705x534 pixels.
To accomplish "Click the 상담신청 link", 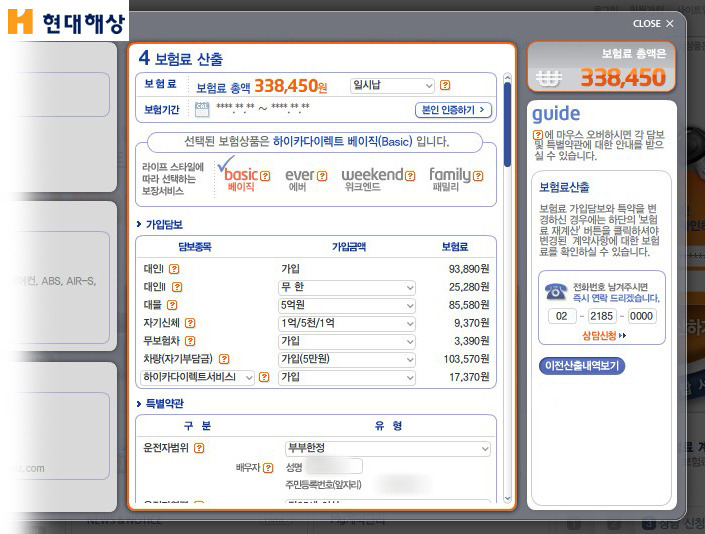I will click(x=603, y=335).
